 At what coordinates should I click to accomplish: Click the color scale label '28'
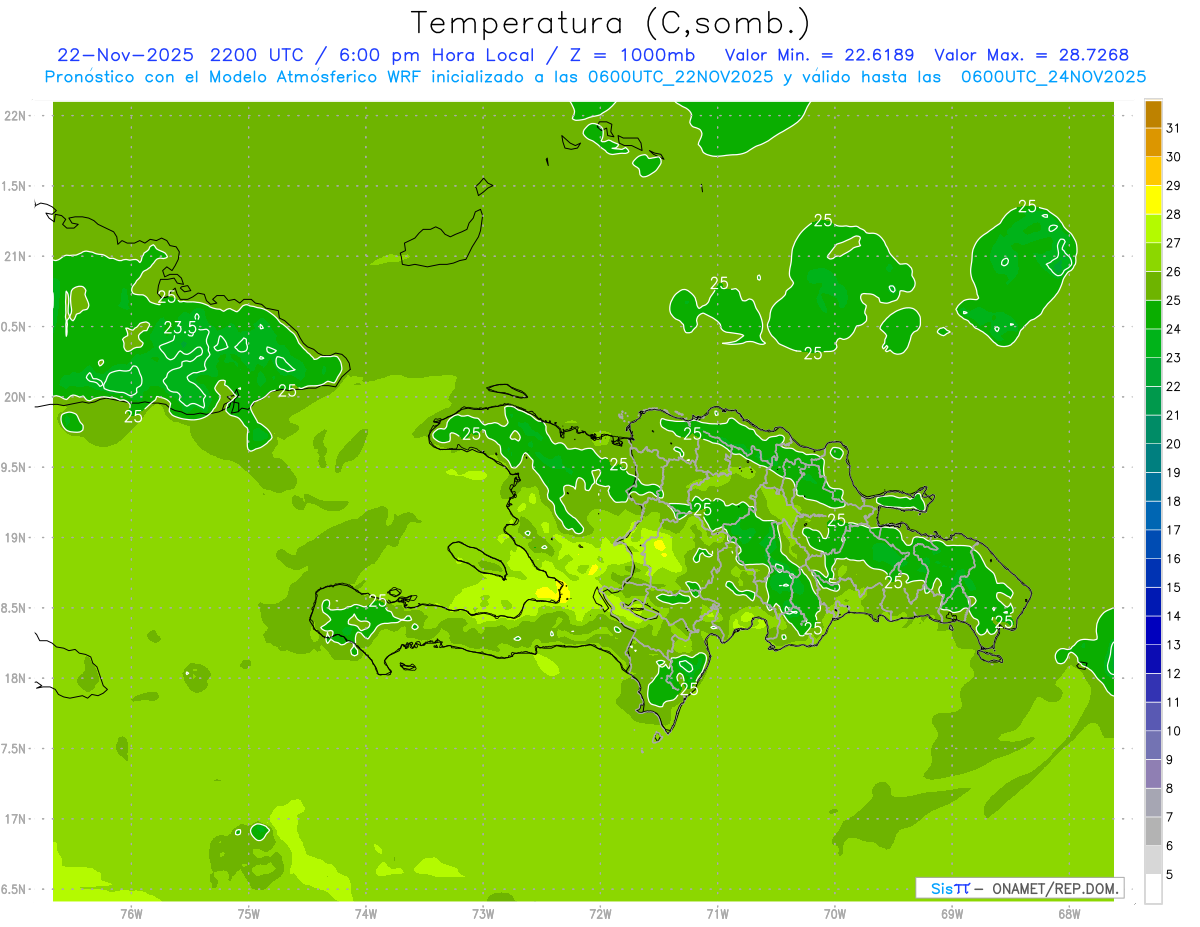click(x=1173, y=214)
